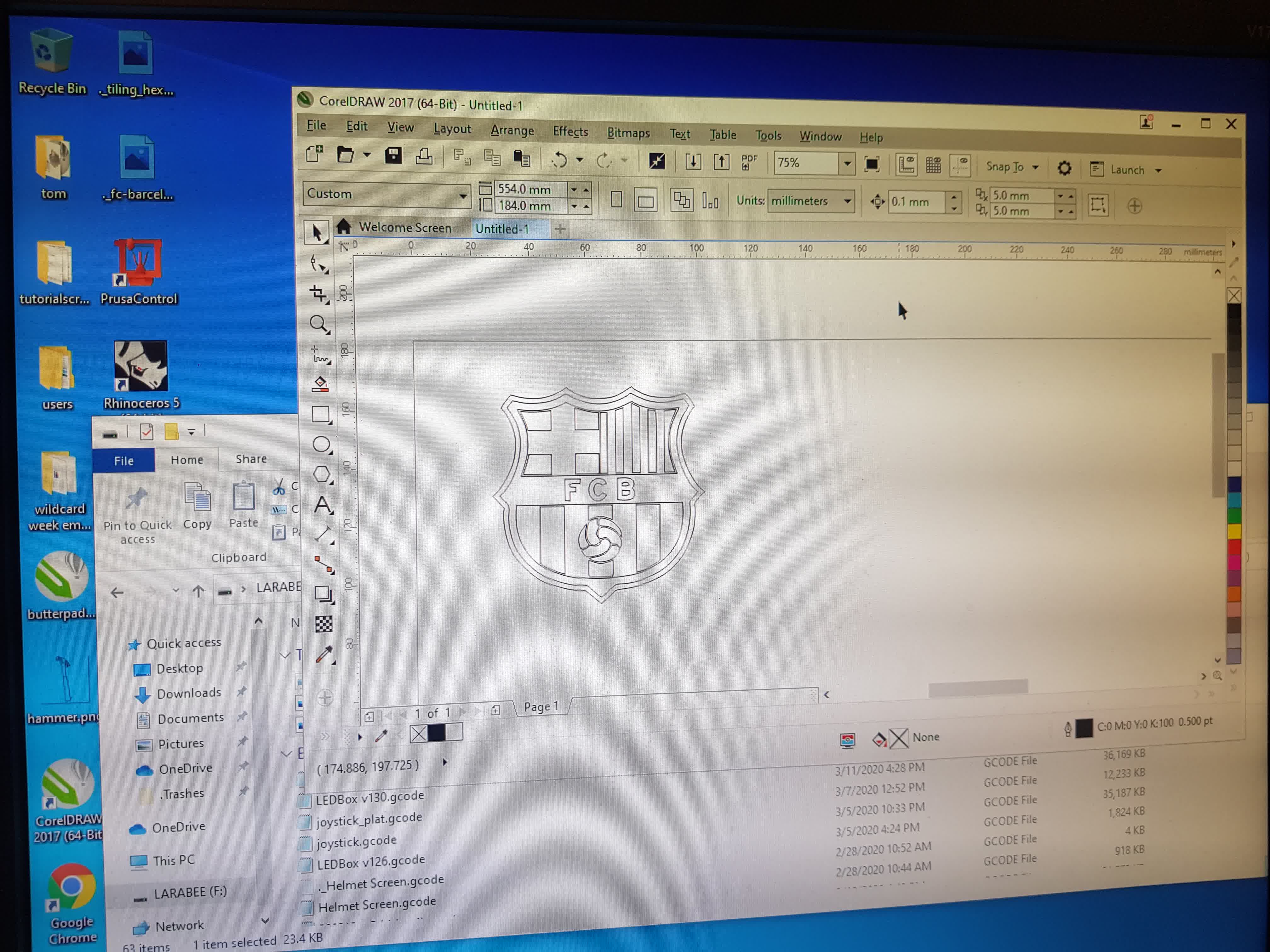Select the Pick tool in CorelDRAW toolbox
Viewport: 1270px width, 952px height.
[x=316, y=233]
